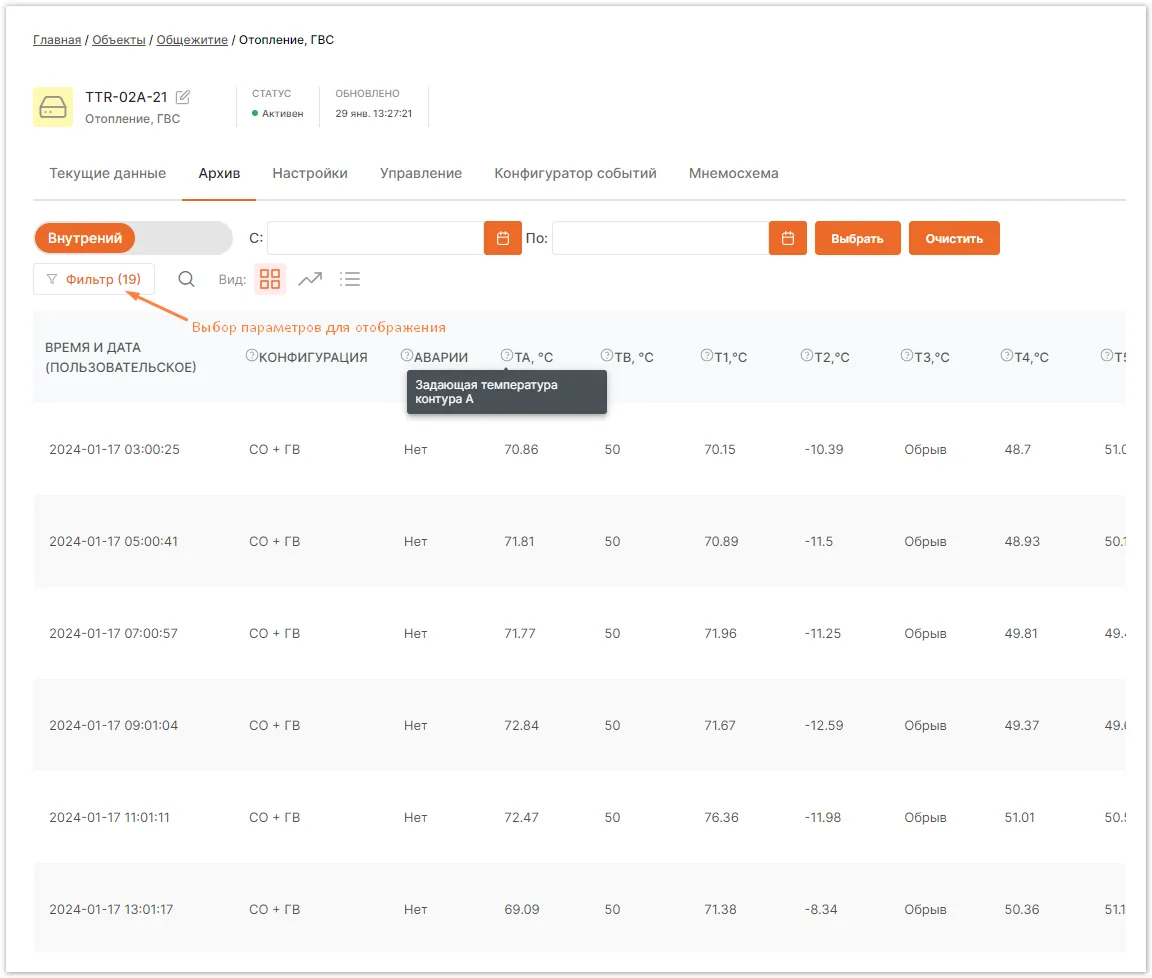Image resolution: width=1152 pixels, height=978 pixels.
Task: Follow the Главная breadcrumb link
Action: pyautogui.click(x=57, y=40)
